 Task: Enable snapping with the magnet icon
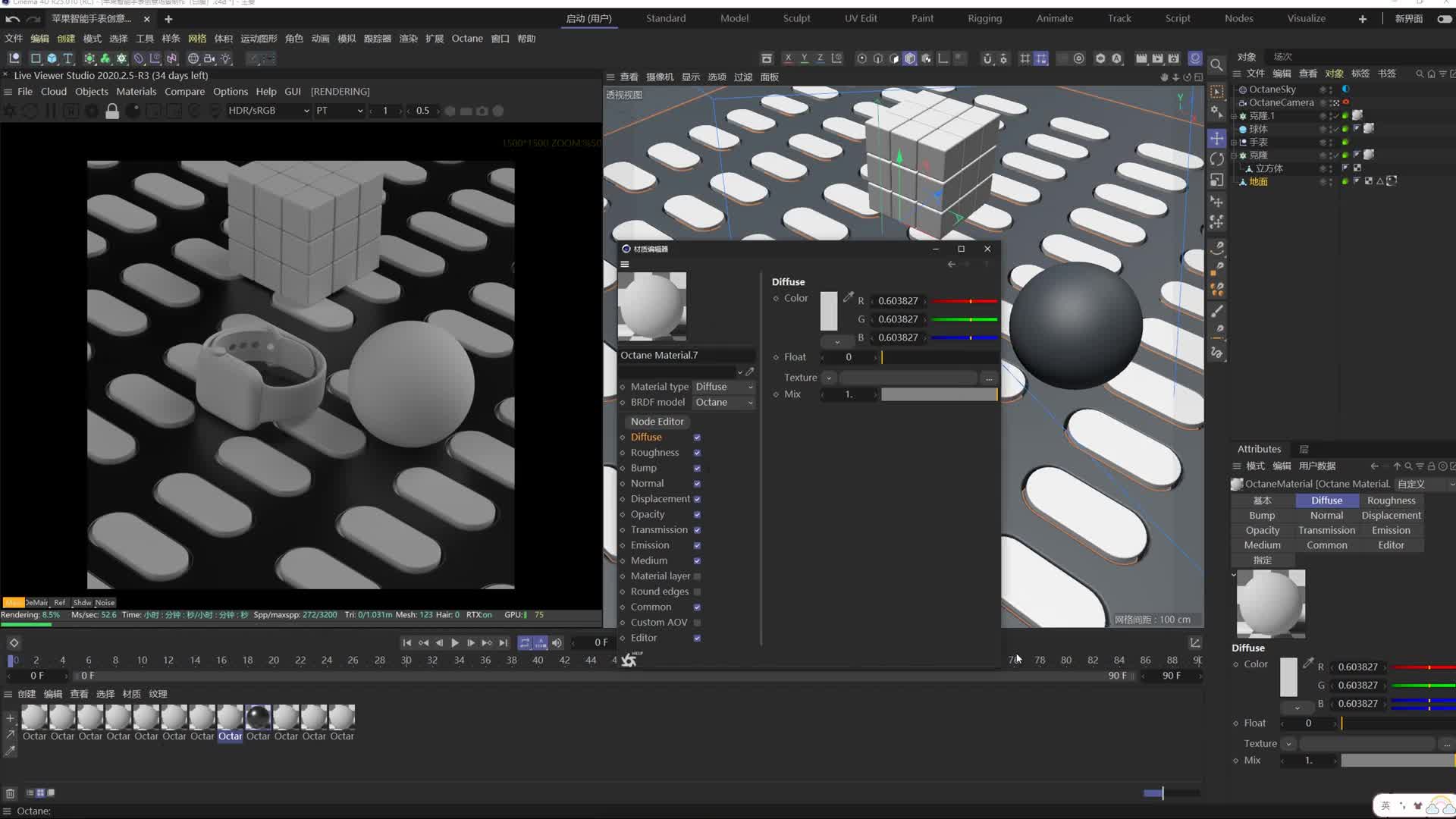(x=987, y=58)
